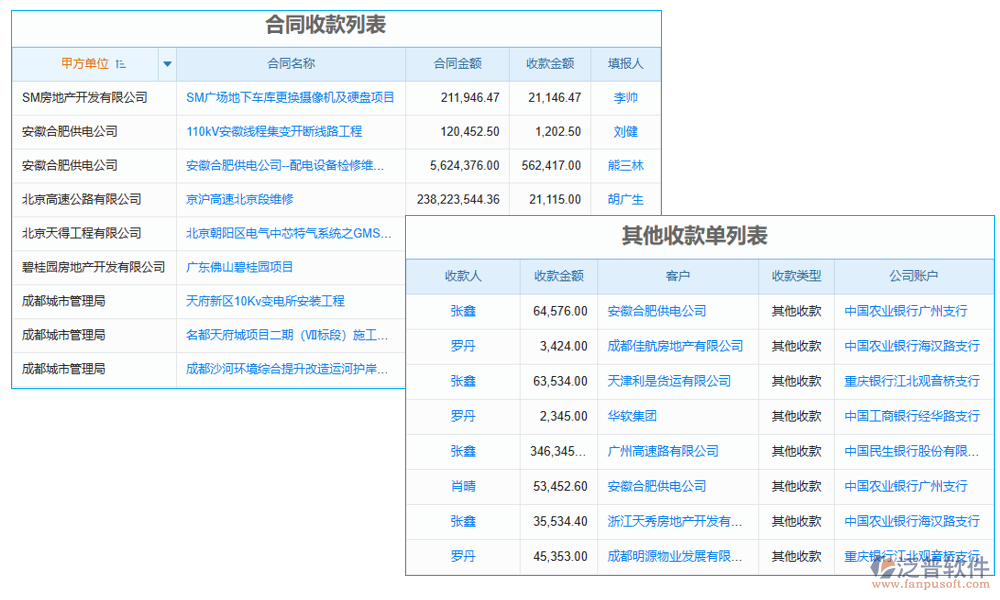
Task: Click the 收款类型 column header
Action: (x=795, y=276)
